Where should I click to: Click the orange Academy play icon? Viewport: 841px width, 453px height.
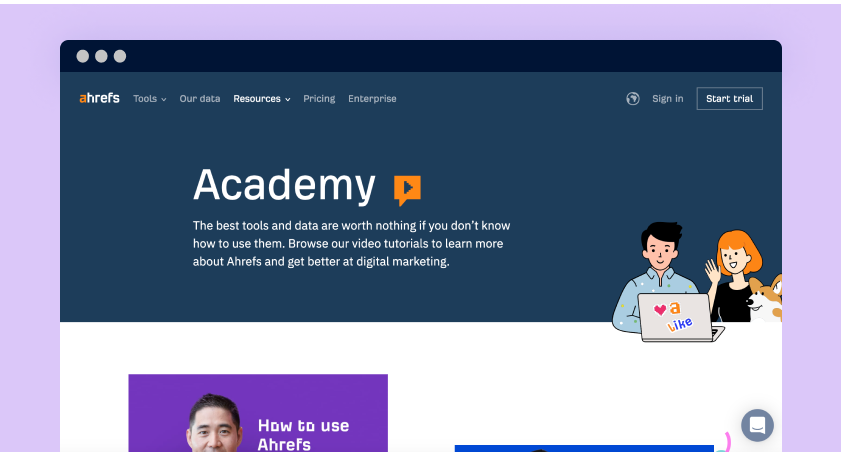click(408, 190)
